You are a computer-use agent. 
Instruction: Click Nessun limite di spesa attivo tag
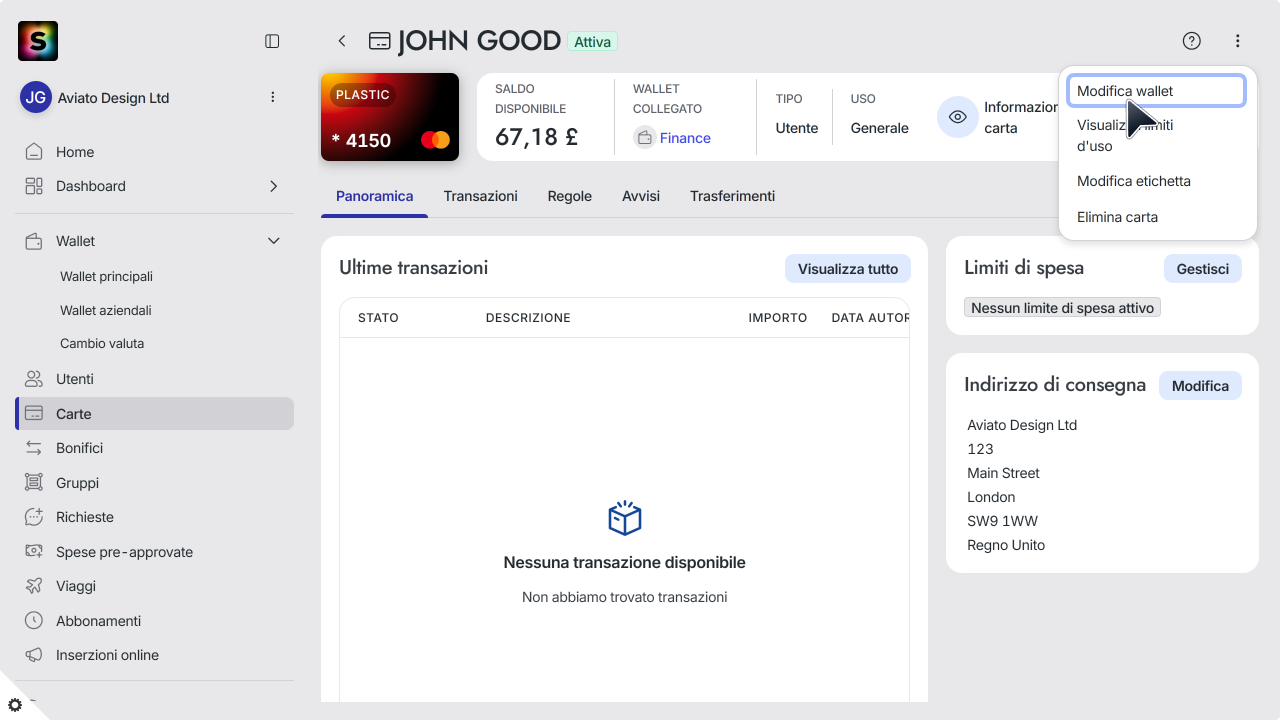pyautogui.click(x=1062, y=308)
